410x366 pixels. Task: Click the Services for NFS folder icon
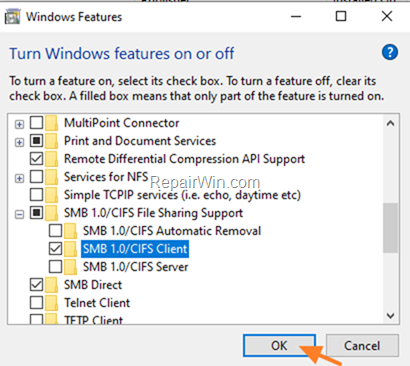(52, 177)
